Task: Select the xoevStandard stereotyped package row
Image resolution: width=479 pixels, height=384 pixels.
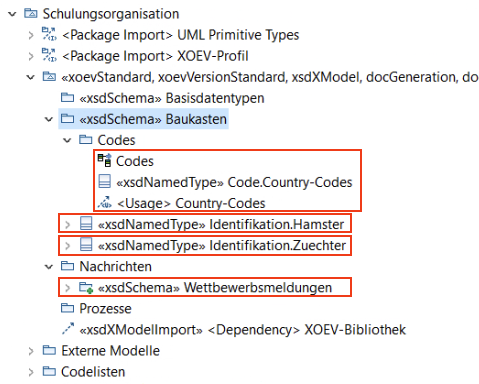Action: coord(260,77)
